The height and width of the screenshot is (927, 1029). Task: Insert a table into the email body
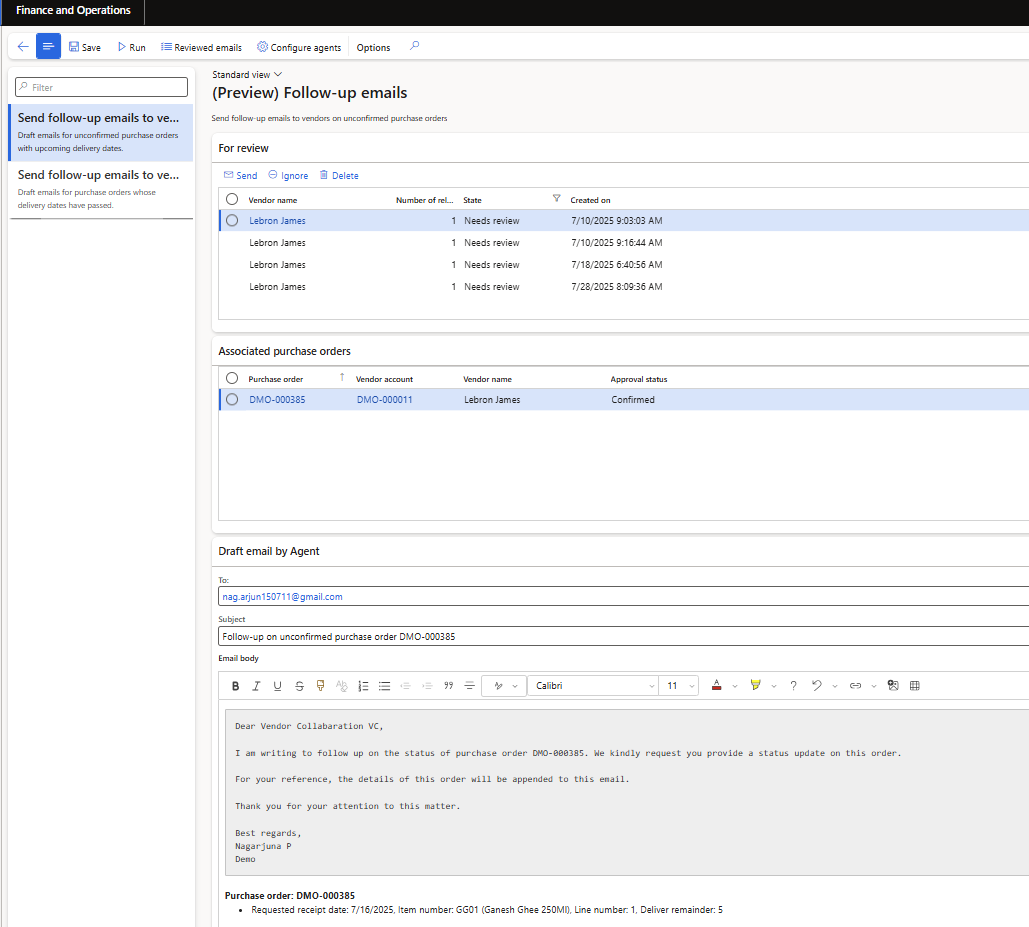tap(914, 686)
